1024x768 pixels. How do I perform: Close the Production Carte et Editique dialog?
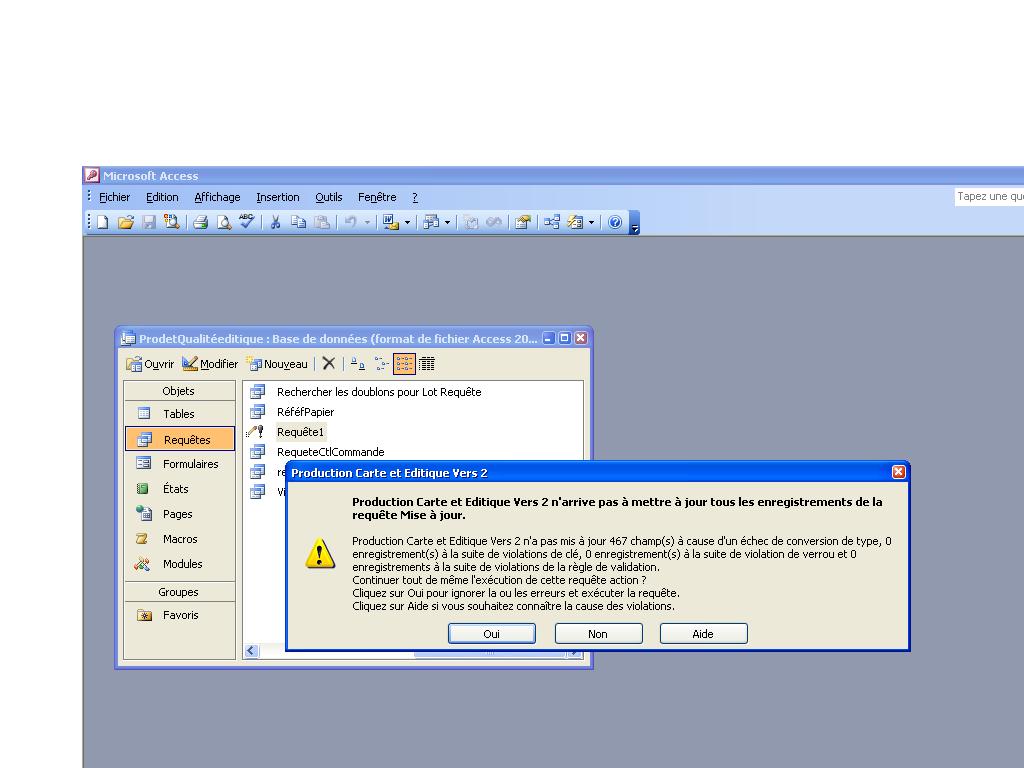click(899, 472)
